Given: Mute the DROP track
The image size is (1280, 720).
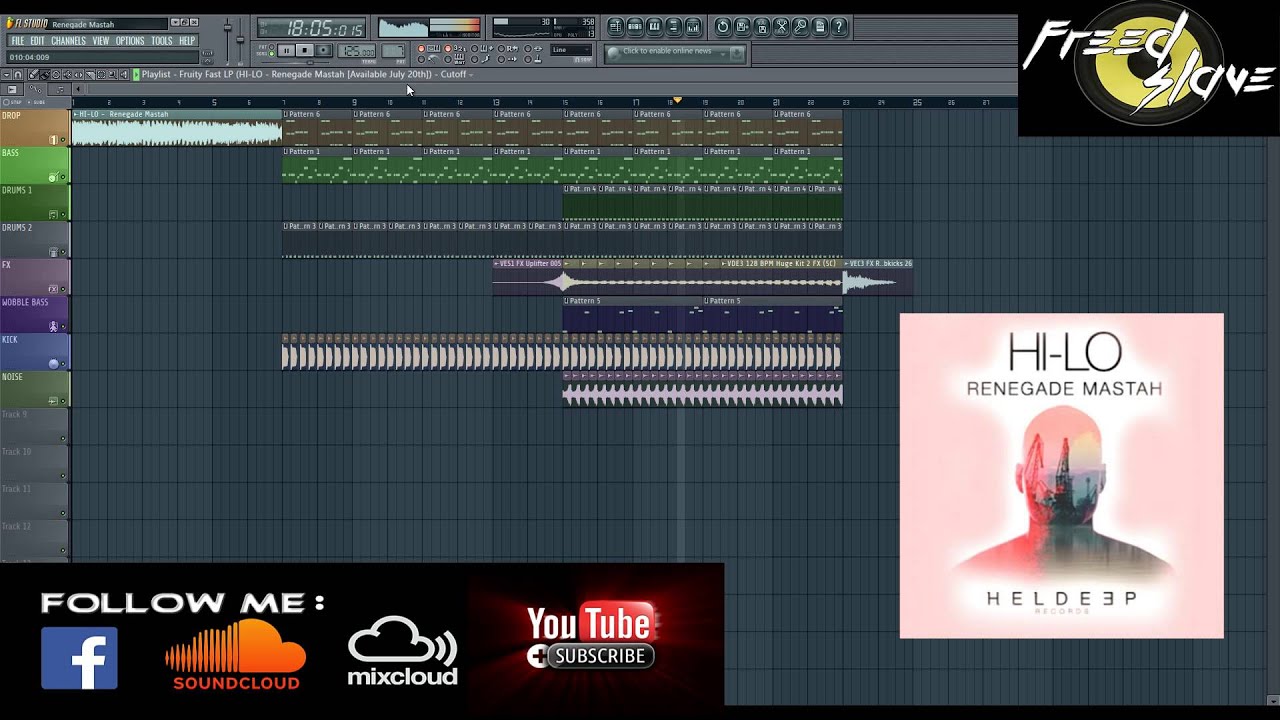Looking at the screenshot, I should pyautogui.click(x=63, y=140).
